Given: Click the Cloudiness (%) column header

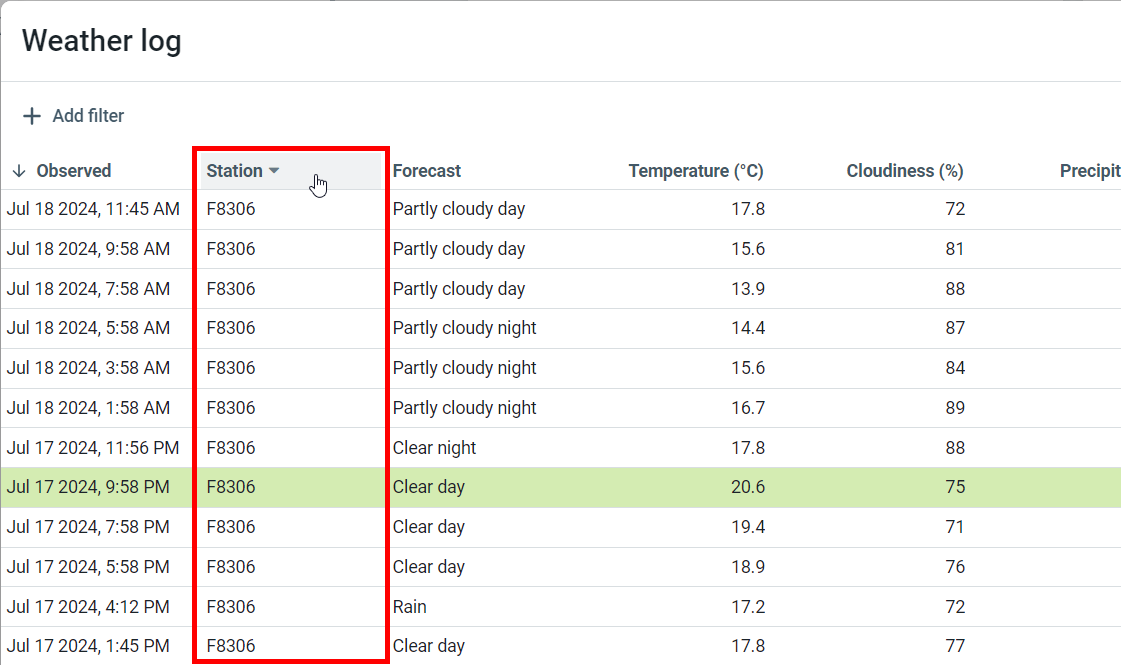Looking at the screenshot, I should [x=904, y=171].
